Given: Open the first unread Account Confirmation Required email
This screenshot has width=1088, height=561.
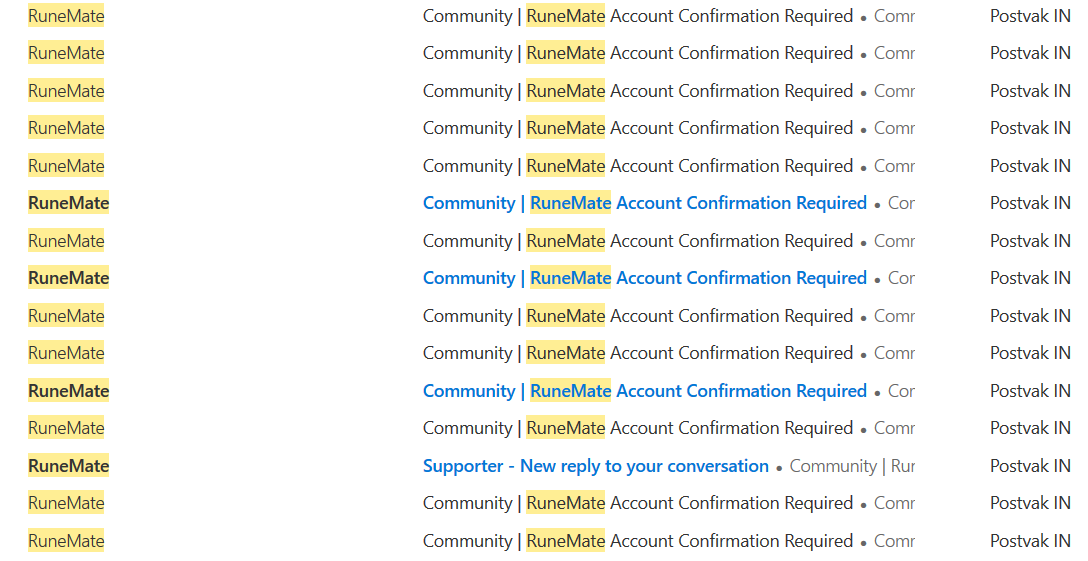Looking at the screenshot, I should pyautogui.click(x=644, y=203).
